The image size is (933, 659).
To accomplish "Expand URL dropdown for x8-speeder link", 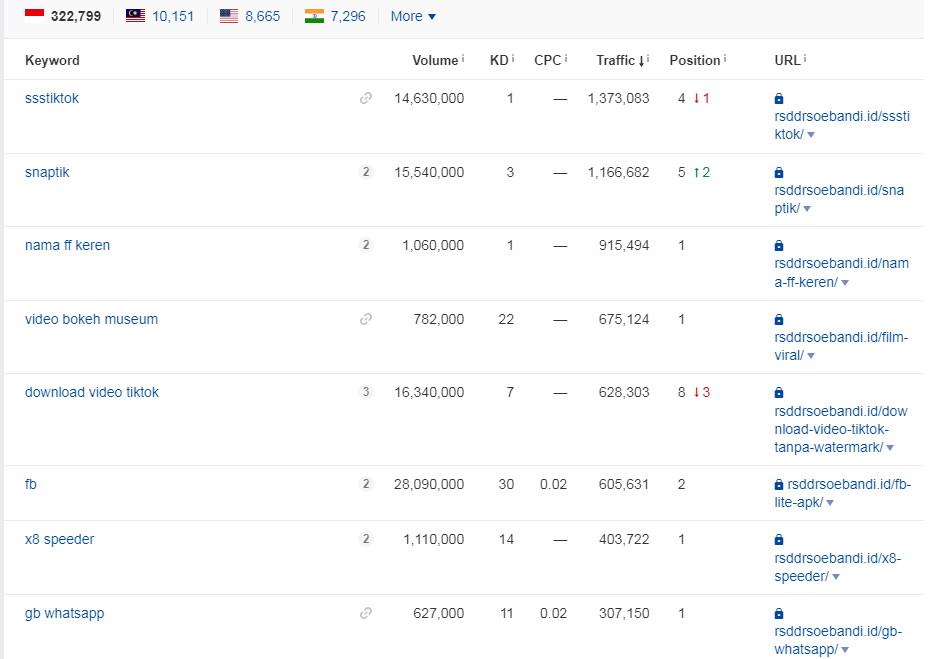I will [836, 577].
